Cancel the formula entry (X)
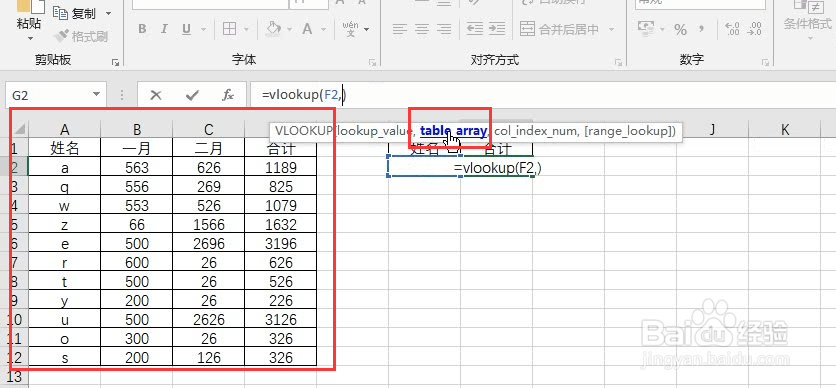This screenshot has height=388, width=836. 156,95
